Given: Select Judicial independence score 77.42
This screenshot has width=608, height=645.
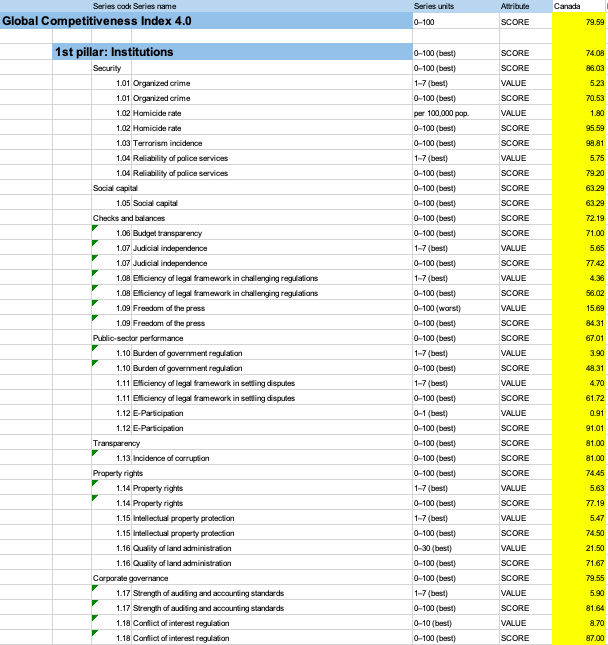Looking at the screenshot, I should (579, 263).
